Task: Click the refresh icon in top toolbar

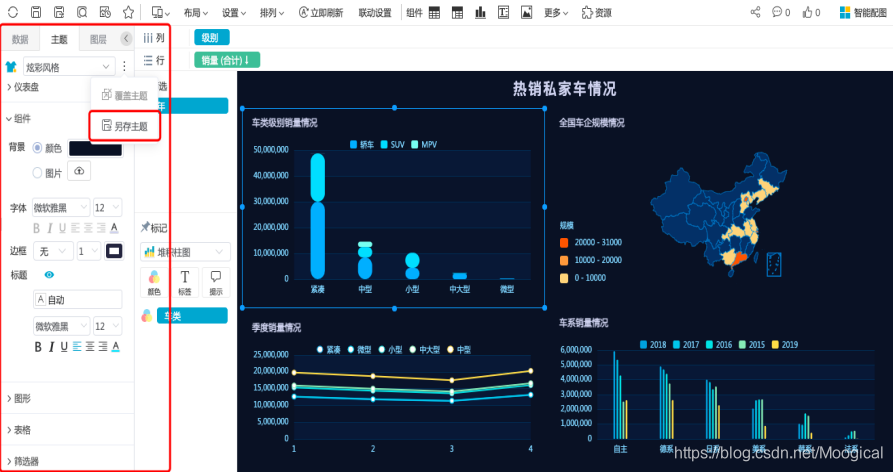Action: 13,12
